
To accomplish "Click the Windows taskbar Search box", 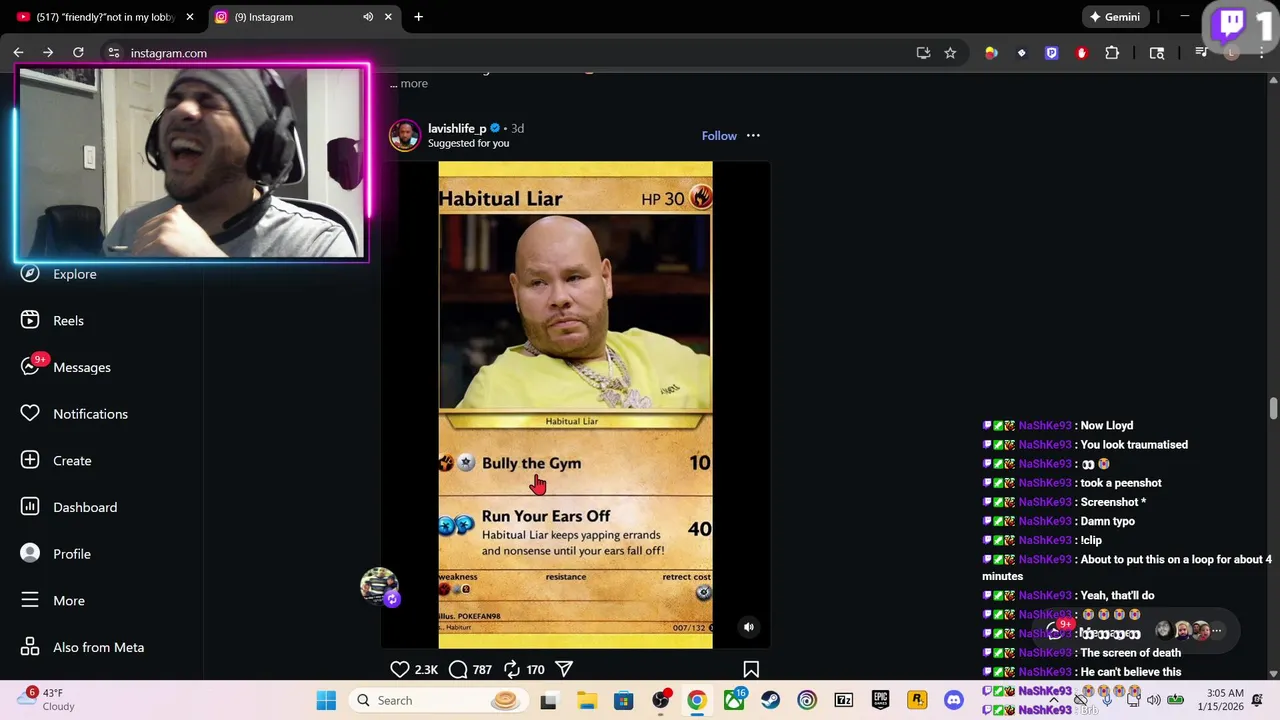I will click(437, 700).
